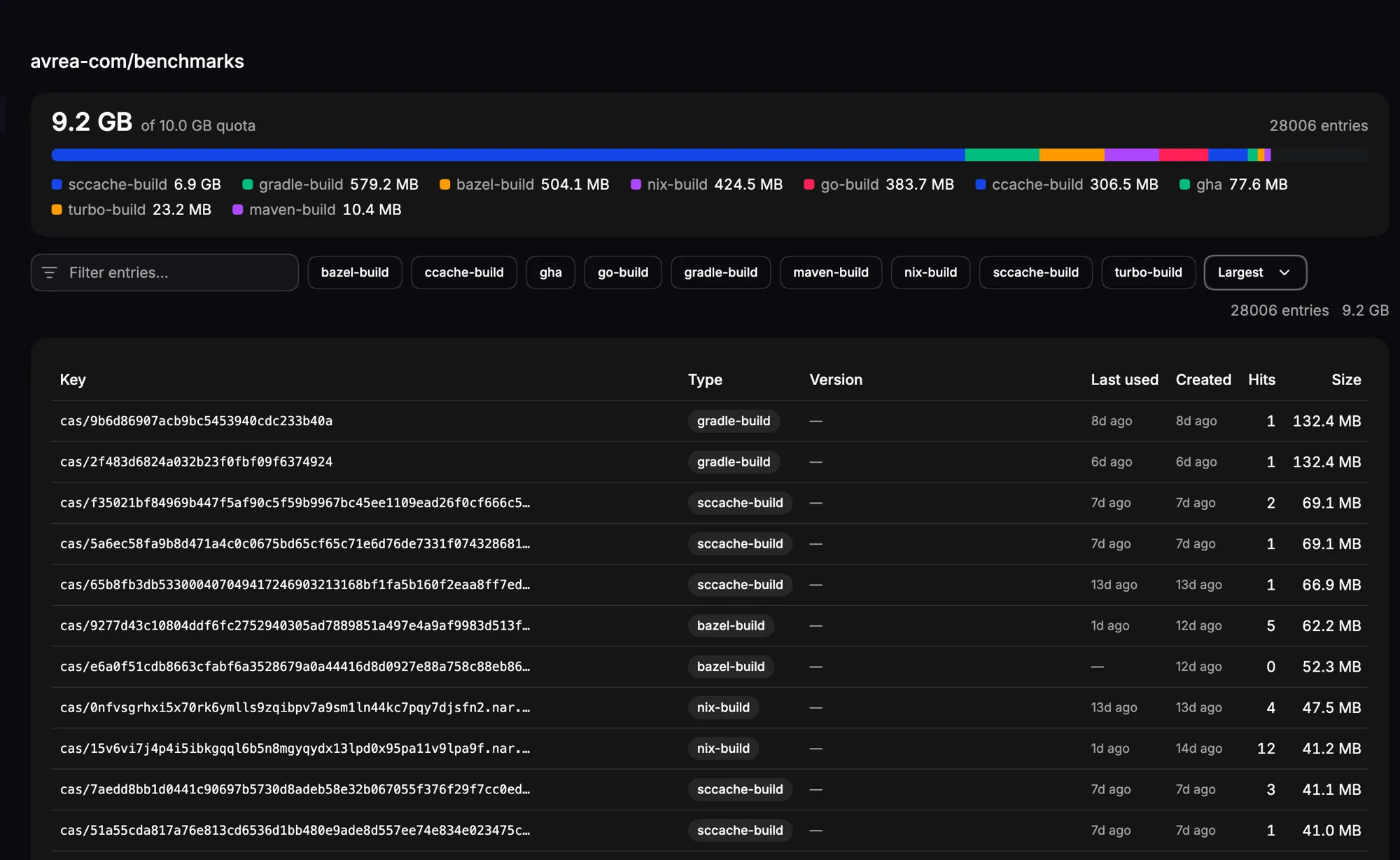Toggle the gha filter chip
1400x860 pixels.
coord(551,272)
